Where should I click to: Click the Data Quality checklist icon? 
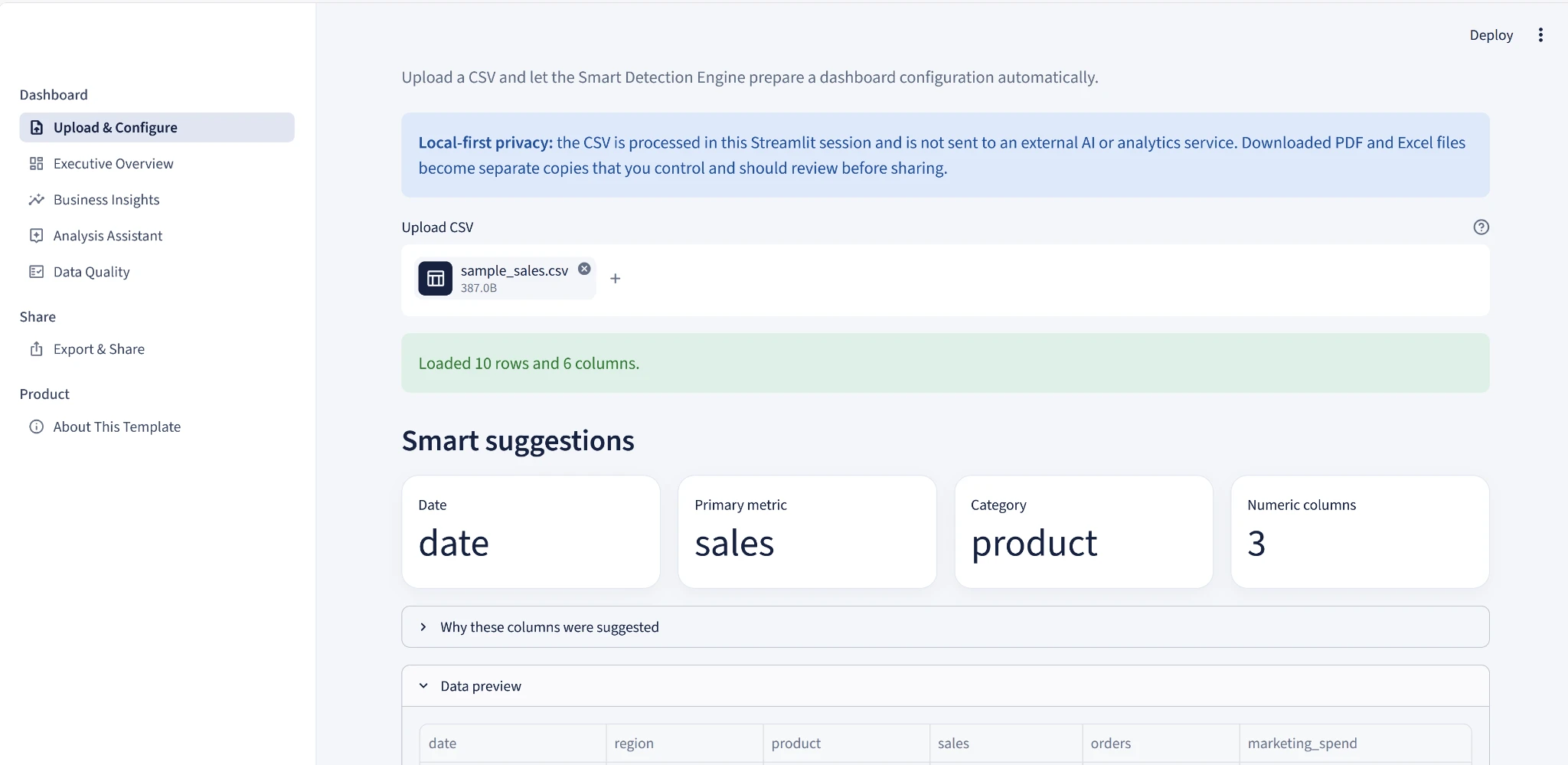tap(36, 271)
